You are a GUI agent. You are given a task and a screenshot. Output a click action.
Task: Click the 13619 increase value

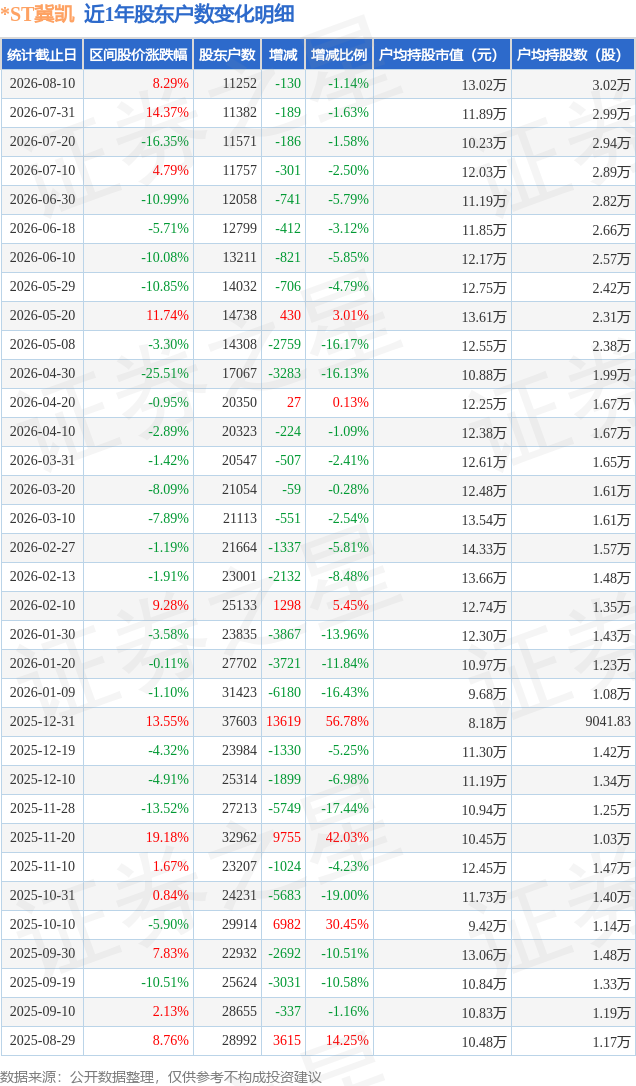pos(283,721)
